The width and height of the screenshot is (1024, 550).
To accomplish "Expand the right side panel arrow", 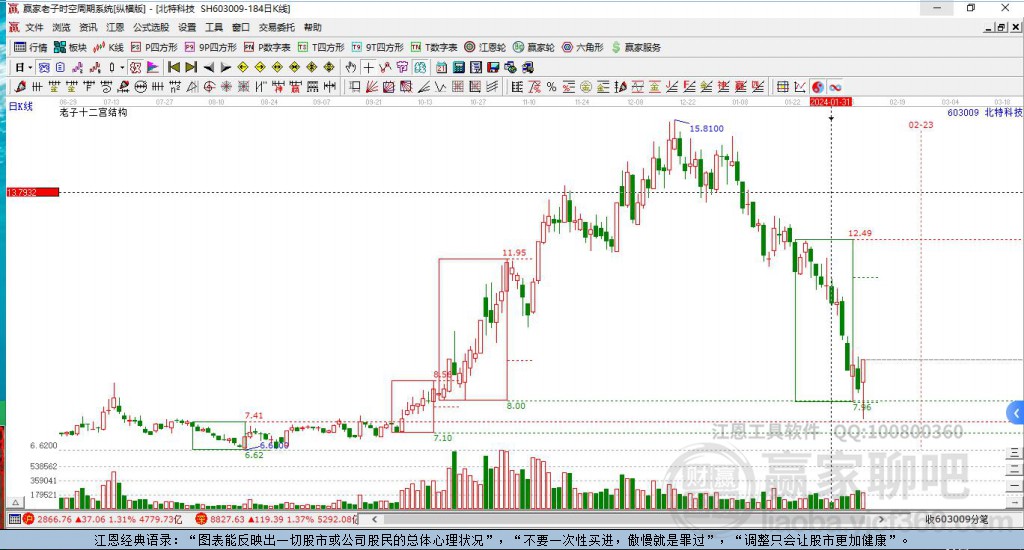I will coord(1016,411).
